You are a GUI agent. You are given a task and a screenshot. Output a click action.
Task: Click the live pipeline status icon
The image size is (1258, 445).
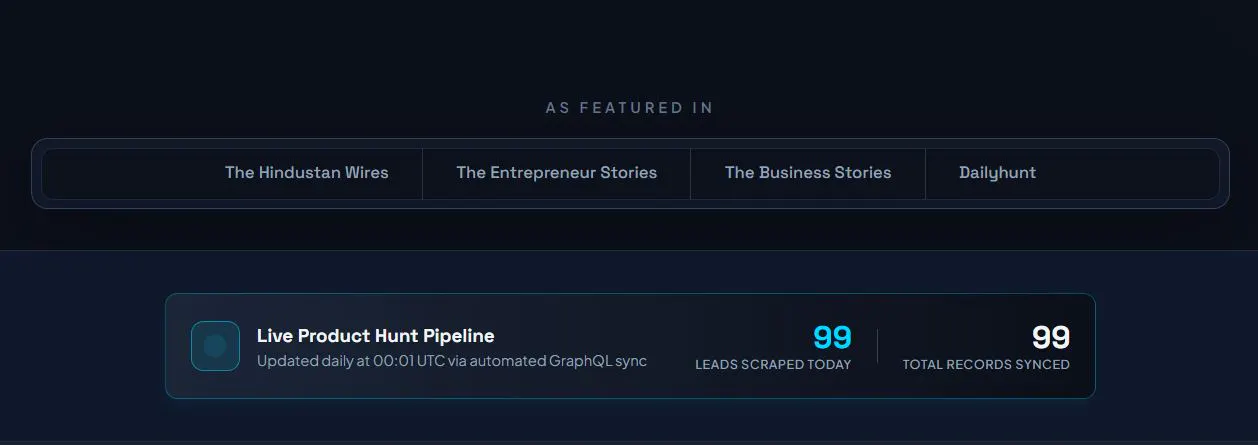[x=215, y=346]
